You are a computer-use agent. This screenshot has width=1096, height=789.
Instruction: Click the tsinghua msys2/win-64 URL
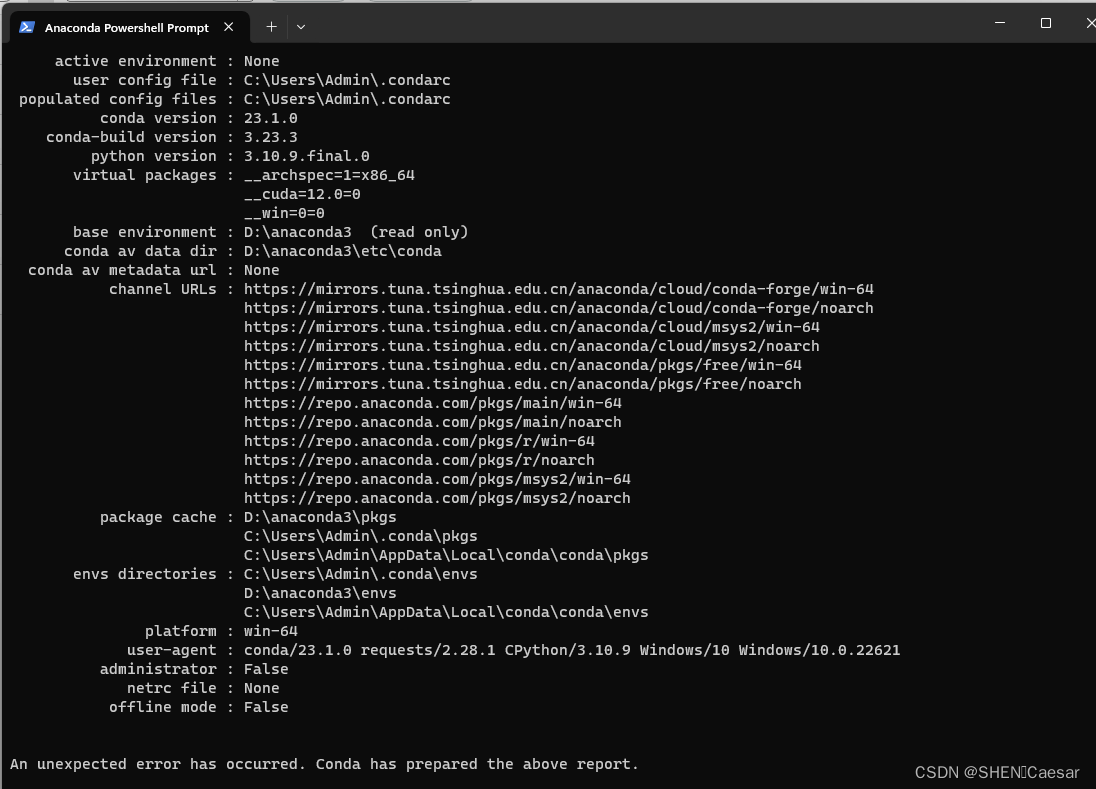(x=531, y=327)
